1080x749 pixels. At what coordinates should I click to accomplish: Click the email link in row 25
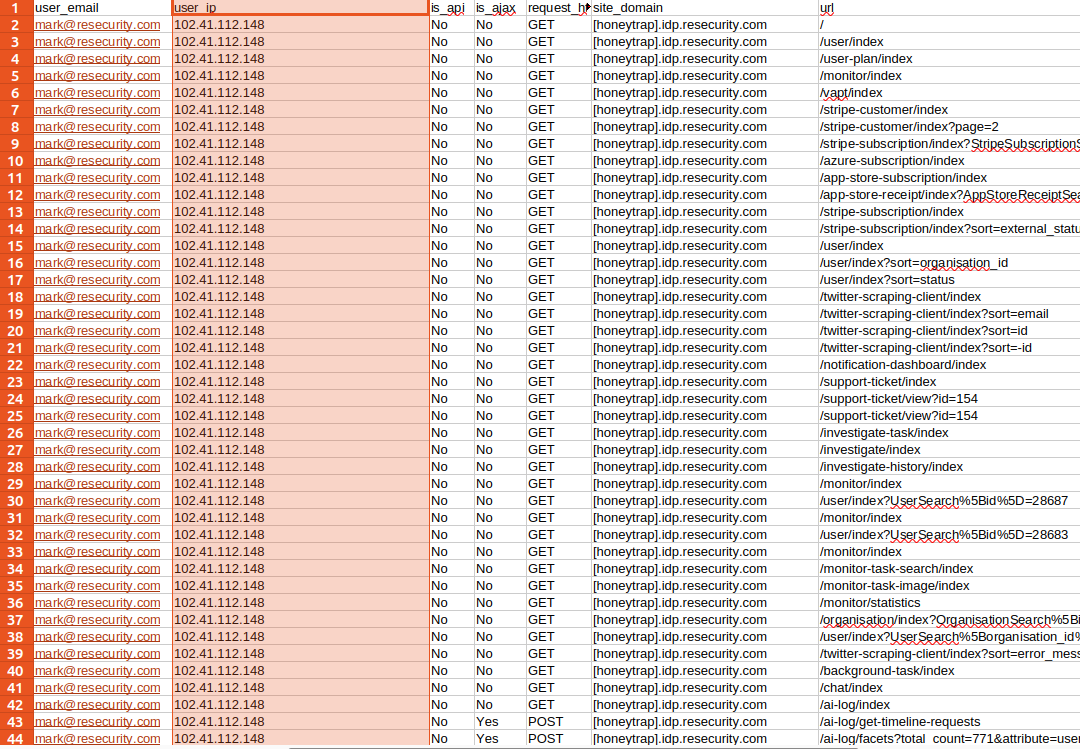97,416
